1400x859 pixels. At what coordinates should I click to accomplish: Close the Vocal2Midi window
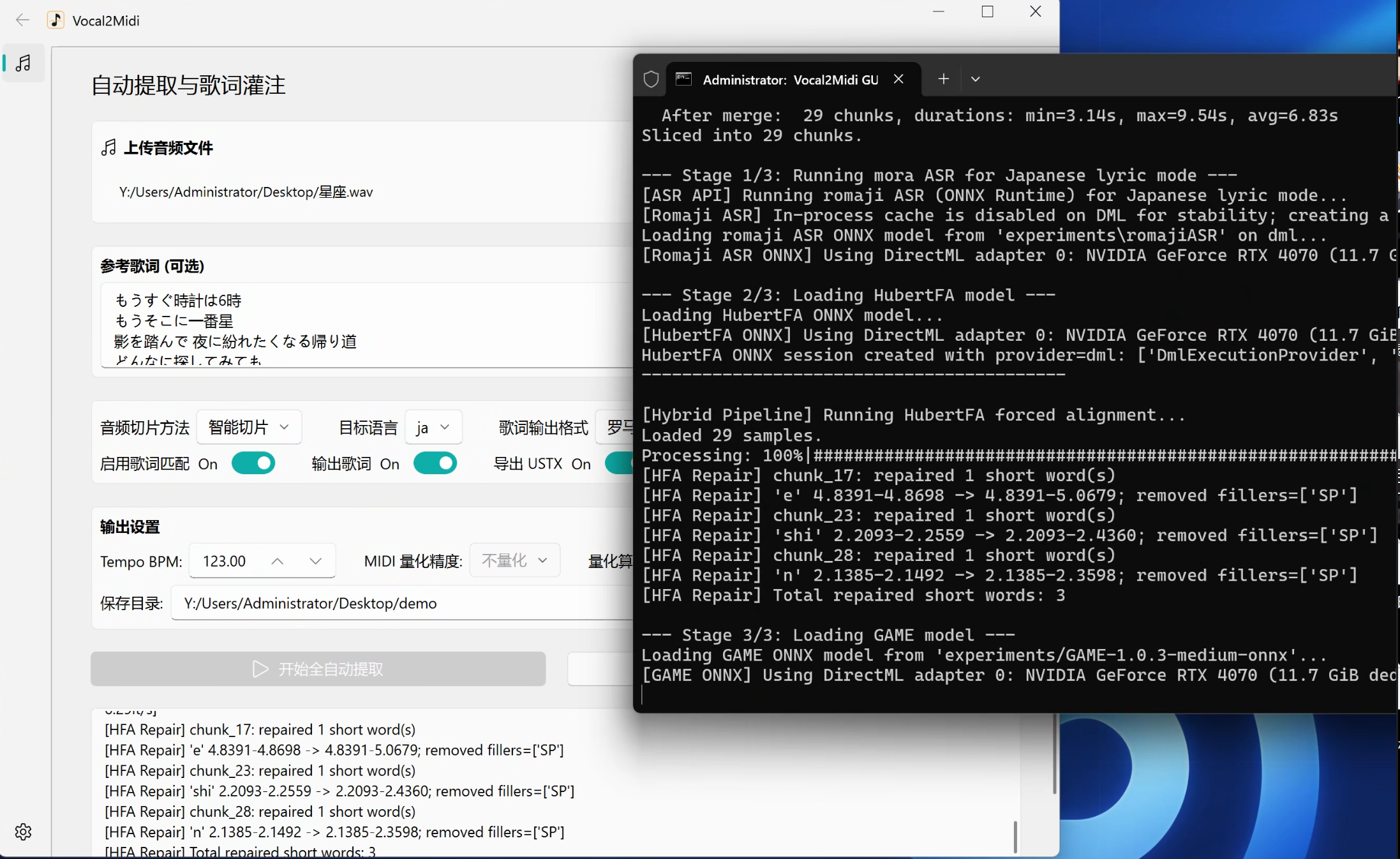[1036, 11]
